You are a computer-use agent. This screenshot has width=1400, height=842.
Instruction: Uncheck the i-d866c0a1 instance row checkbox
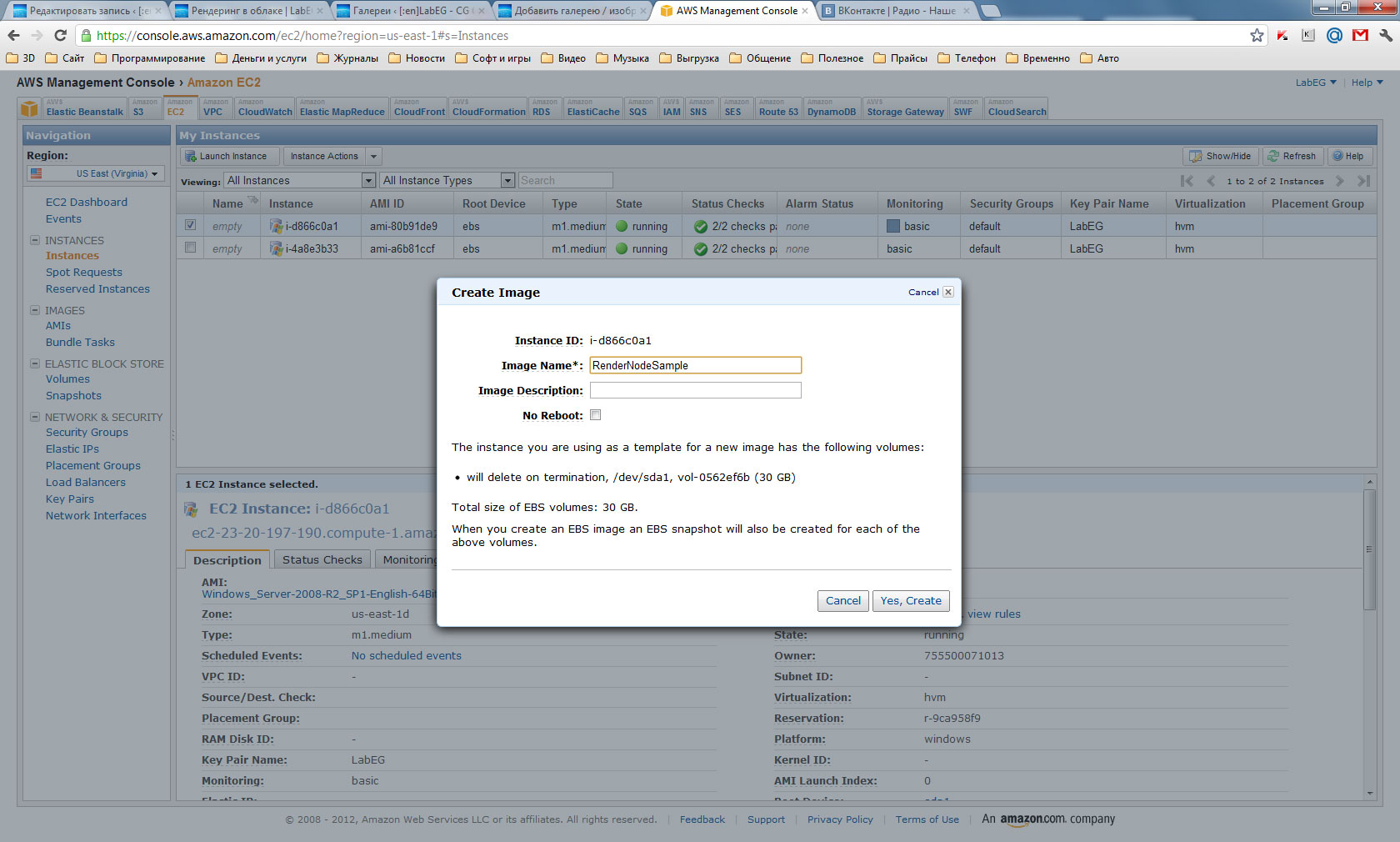(x=191, y=225)
